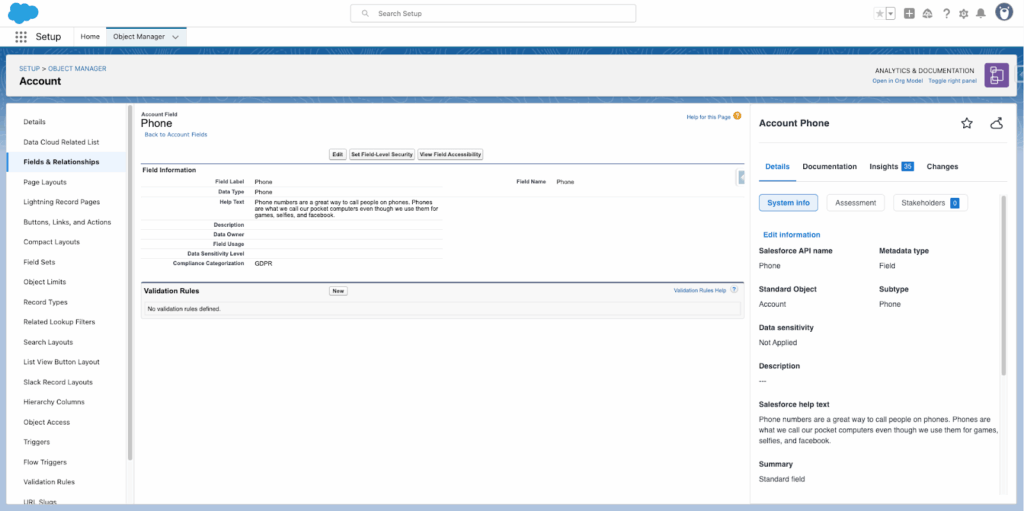The height and width of the screenshot is (511, 1024).
Task: Click the user avatar profile icon
Action: pos(1003,13)
